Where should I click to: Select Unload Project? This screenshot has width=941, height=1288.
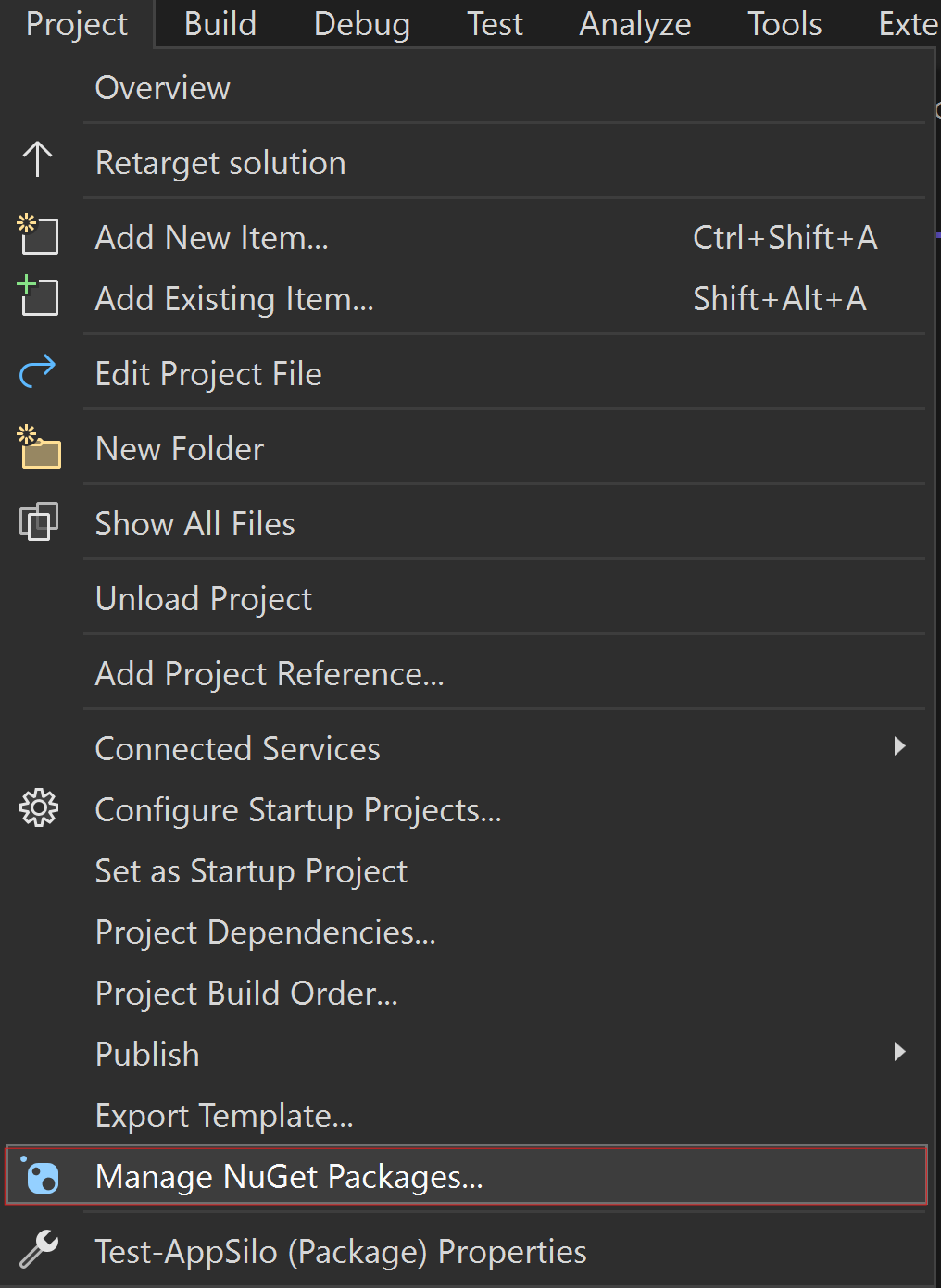(x=203, y=598)
